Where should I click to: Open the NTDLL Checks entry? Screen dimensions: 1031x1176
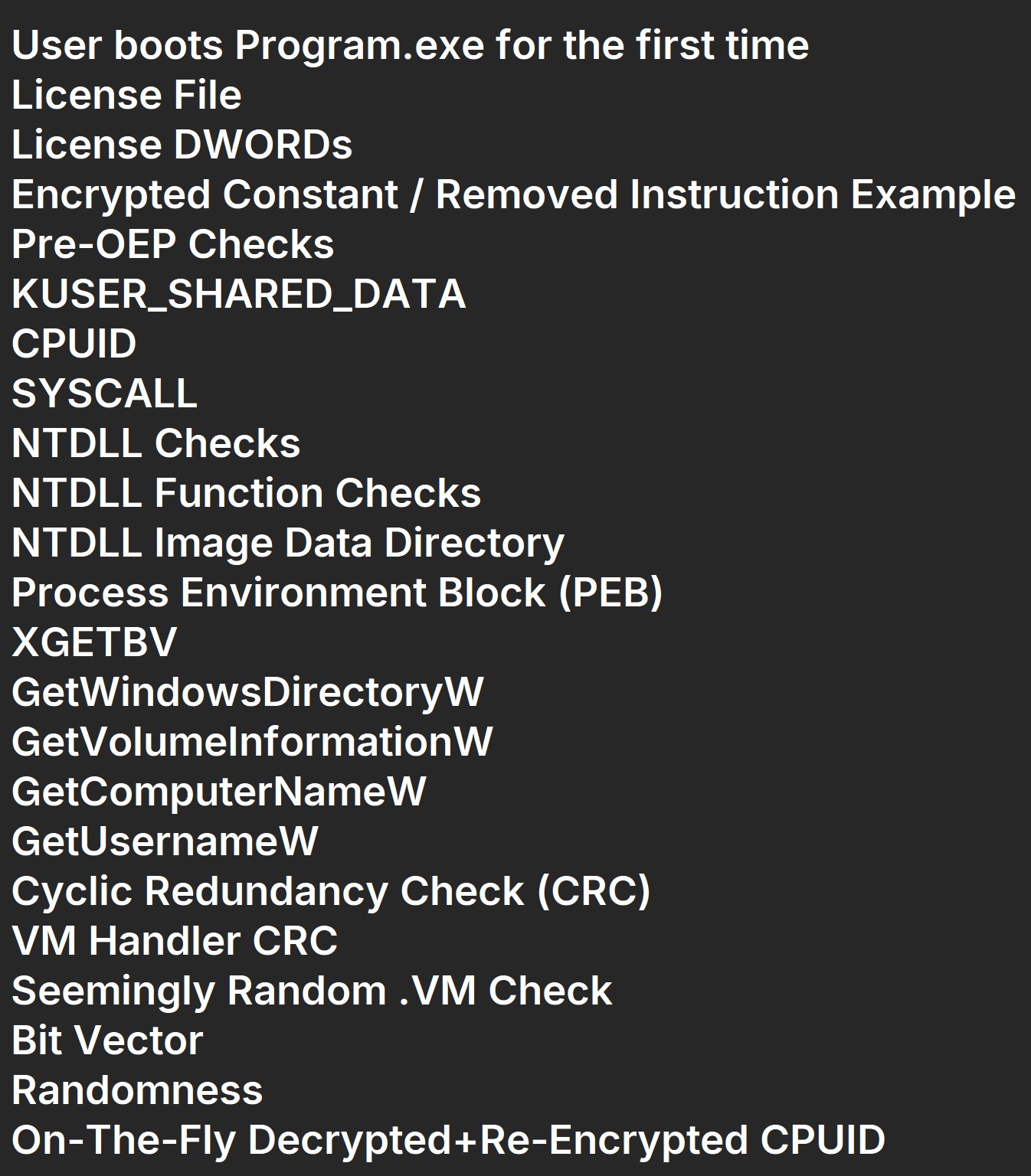(156, 443)
